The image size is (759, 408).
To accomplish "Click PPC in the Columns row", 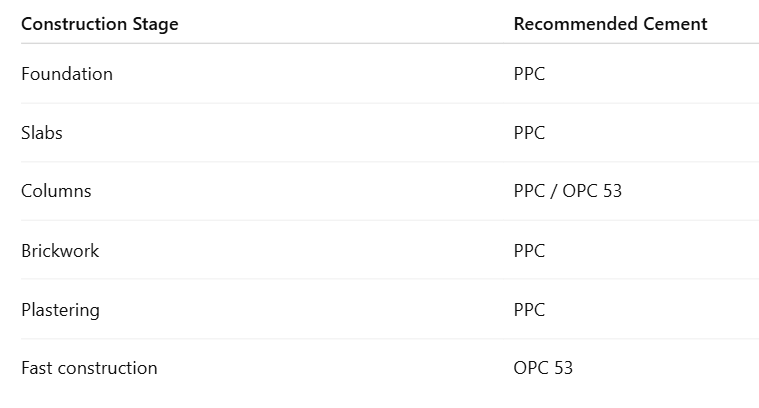I will pyautogui.click(x=529, y=191).
